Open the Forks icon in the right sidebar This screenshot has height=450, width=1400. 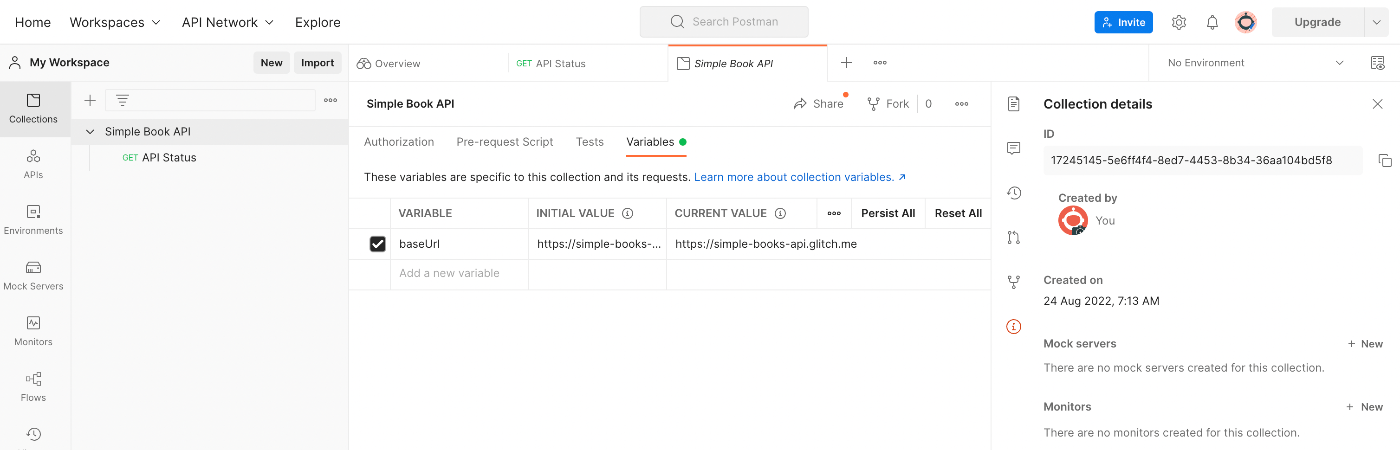point(1014,282)
